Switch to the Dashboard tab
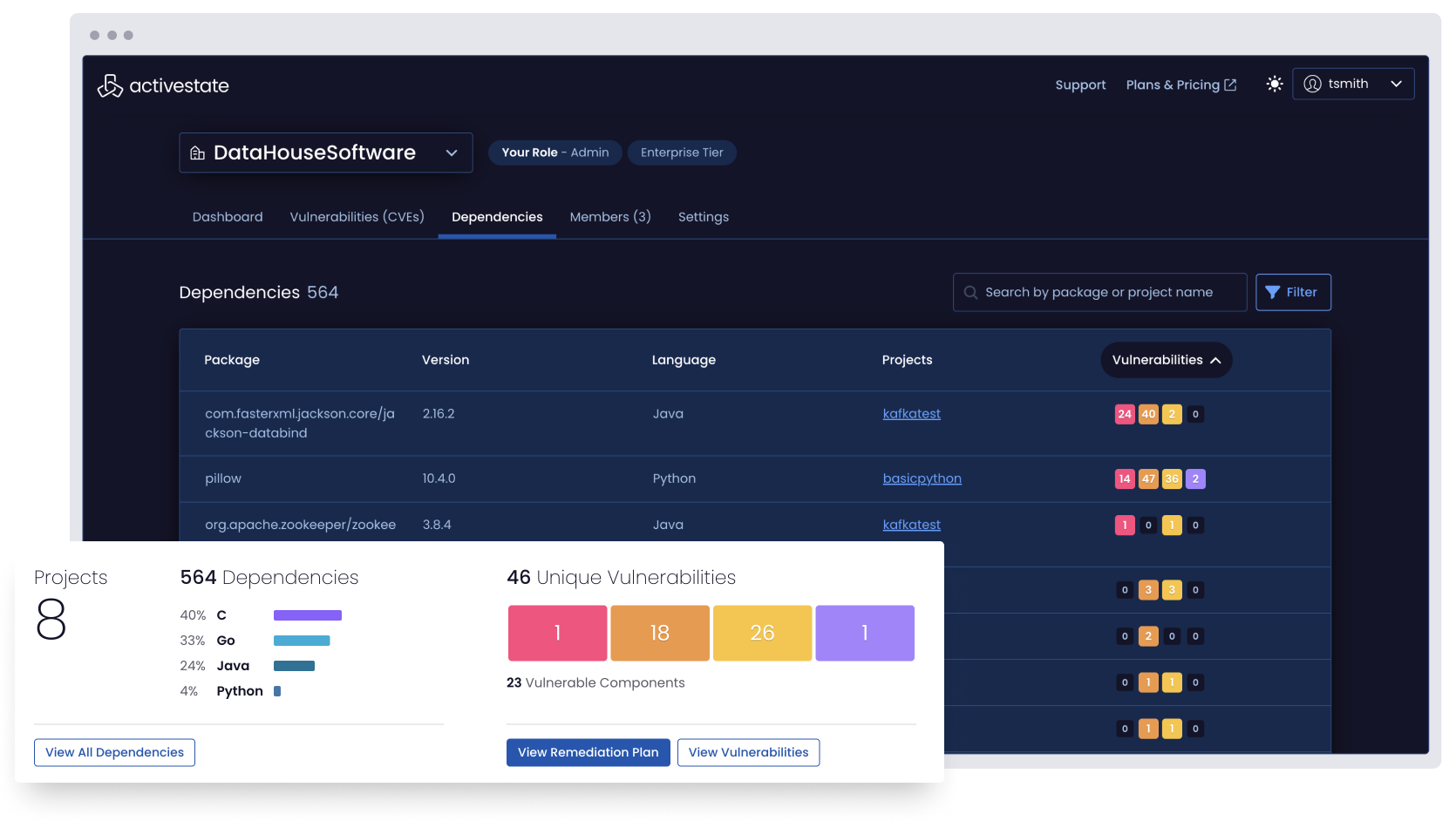1456x828 pixels. [x=227, y=216]
